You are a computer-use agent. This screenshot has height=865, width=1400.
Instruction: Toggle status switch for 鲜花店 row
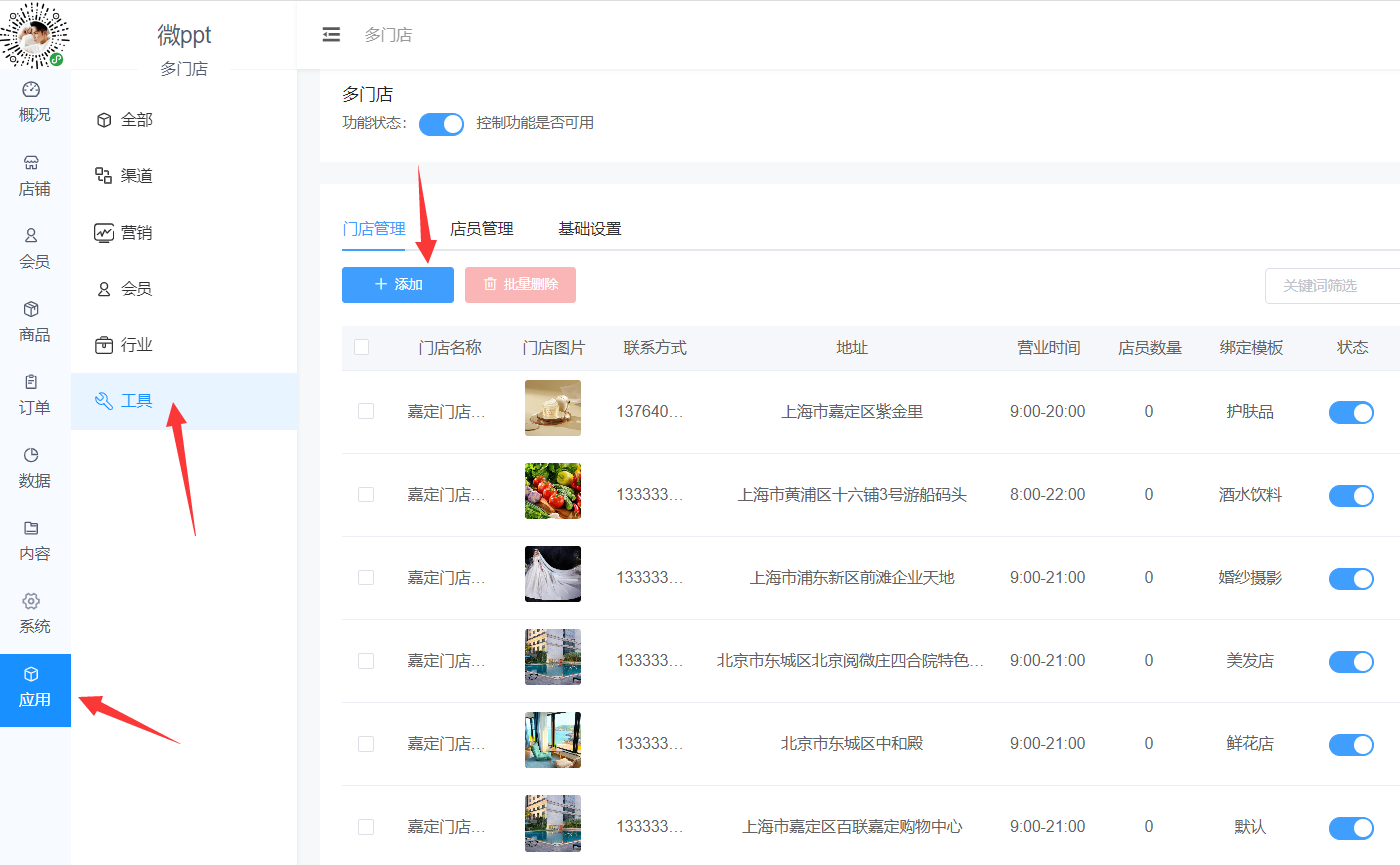click(1351, 744)
